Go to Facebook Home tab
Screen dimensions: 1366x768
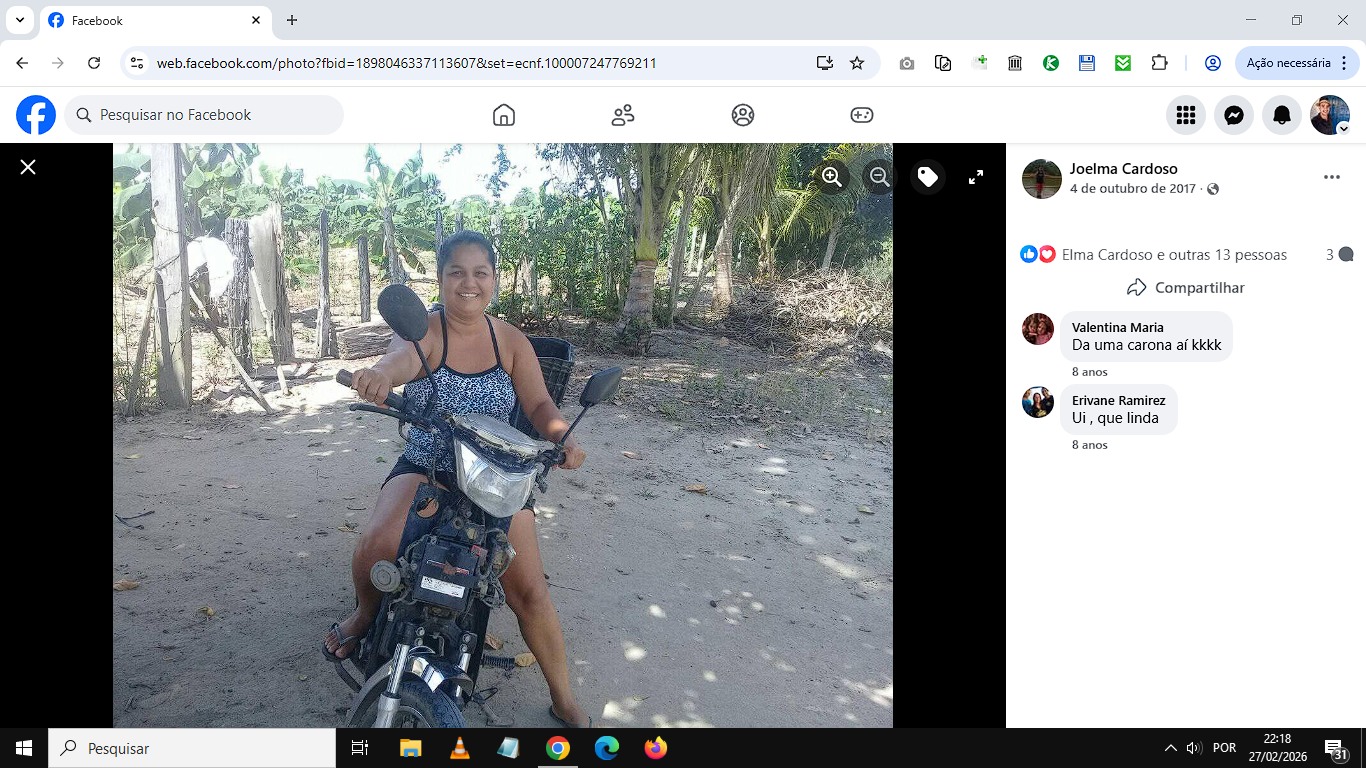(x=504, y=115)
